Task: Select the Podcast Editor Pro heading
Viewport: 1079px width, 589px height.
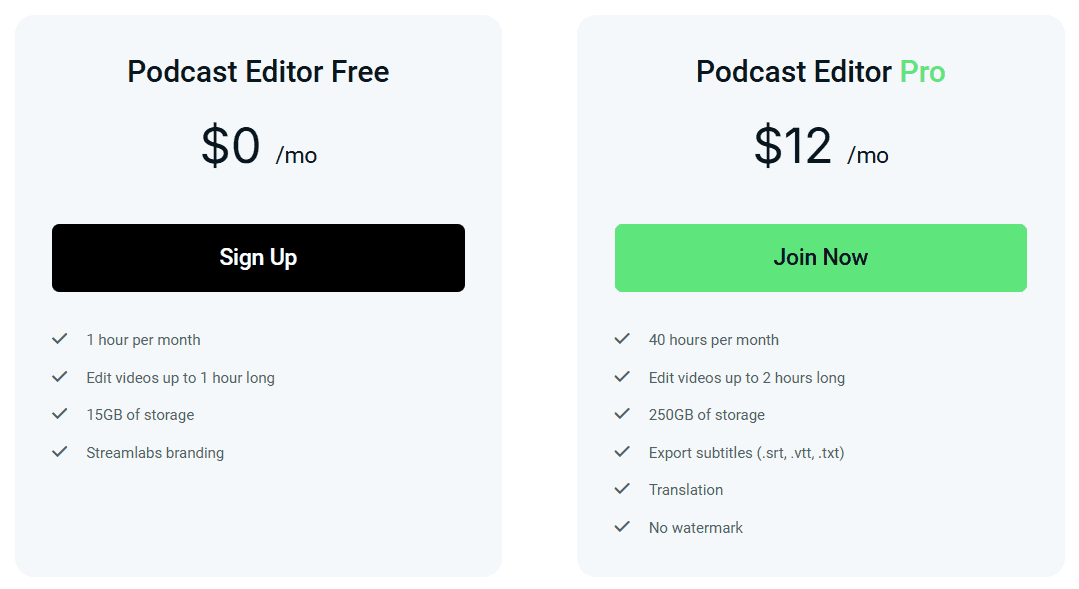Action: click(820, 72)
